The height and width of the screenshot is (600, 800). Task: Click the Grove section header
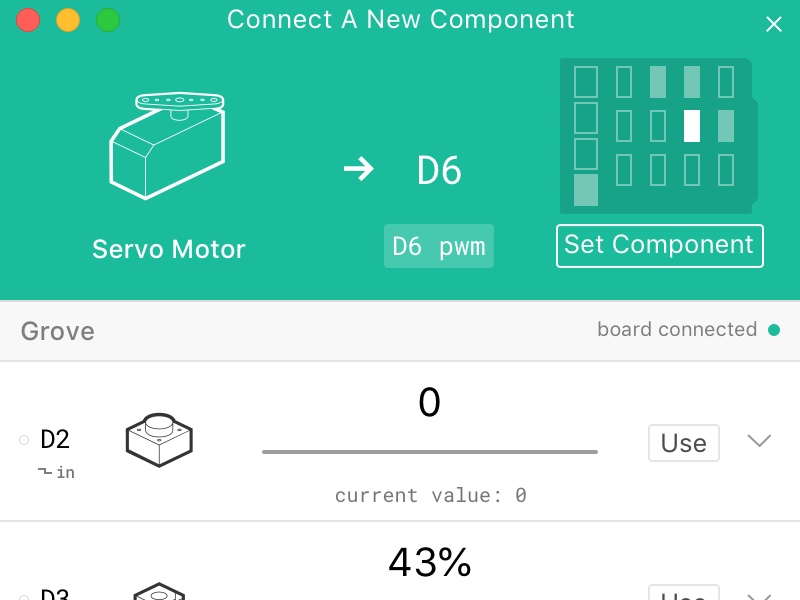pyautogui.click(x=58, y=331)
